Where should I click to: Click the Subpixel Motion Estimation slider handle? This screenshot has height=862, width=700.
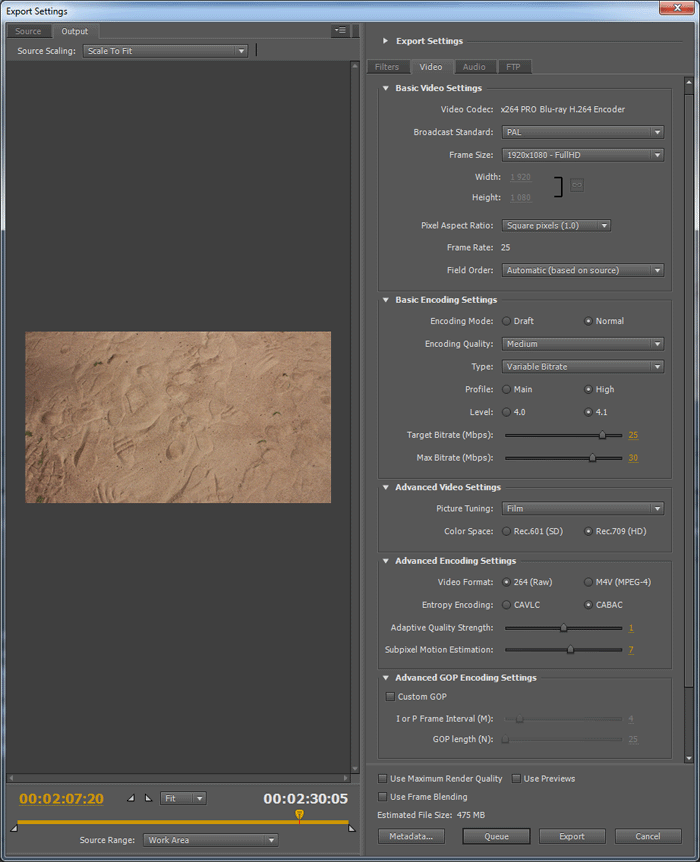pos(570,649)
